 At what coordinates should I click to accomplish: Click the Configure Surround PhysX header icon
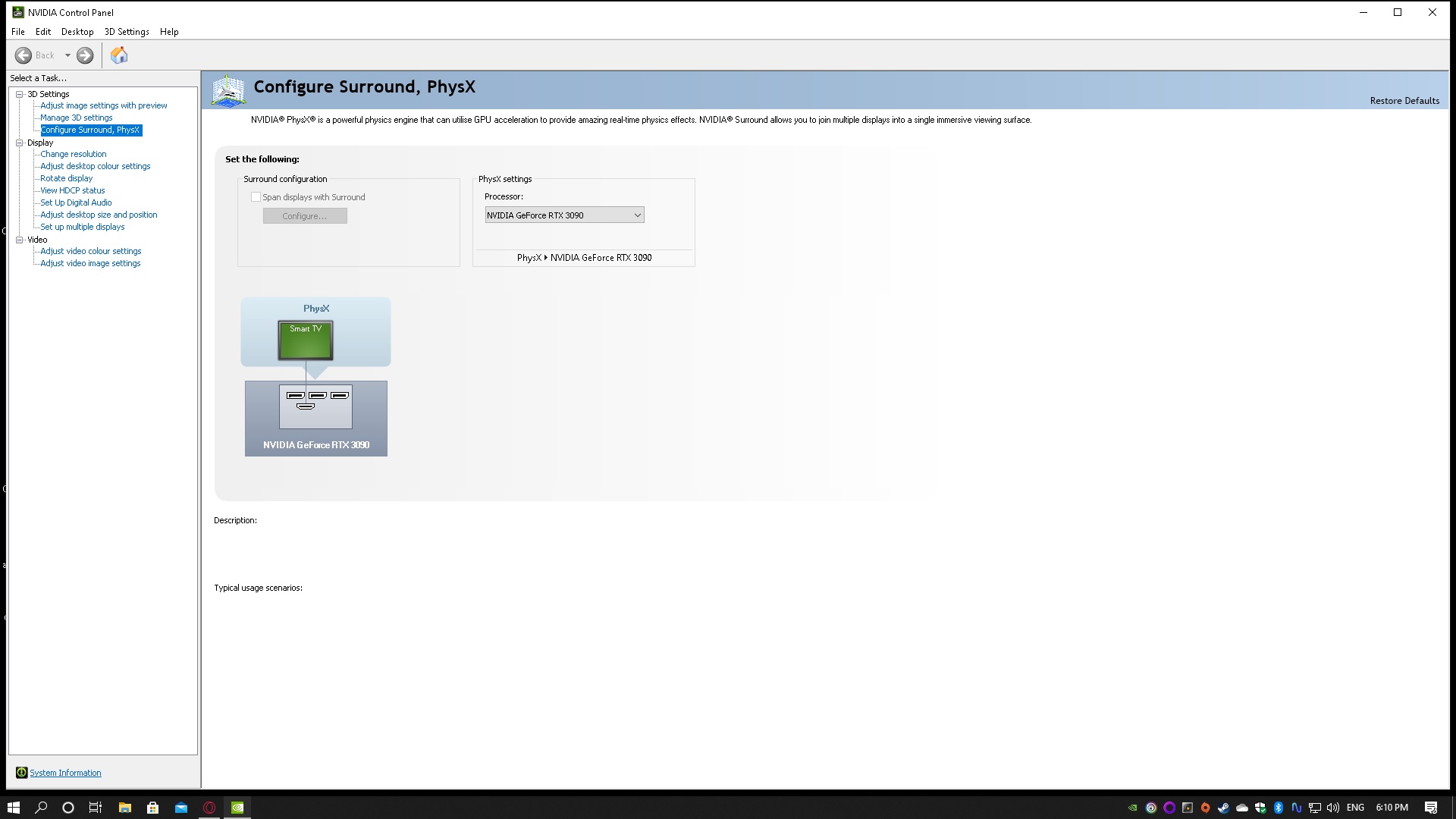pyautogui.click(x=228, y=90)
